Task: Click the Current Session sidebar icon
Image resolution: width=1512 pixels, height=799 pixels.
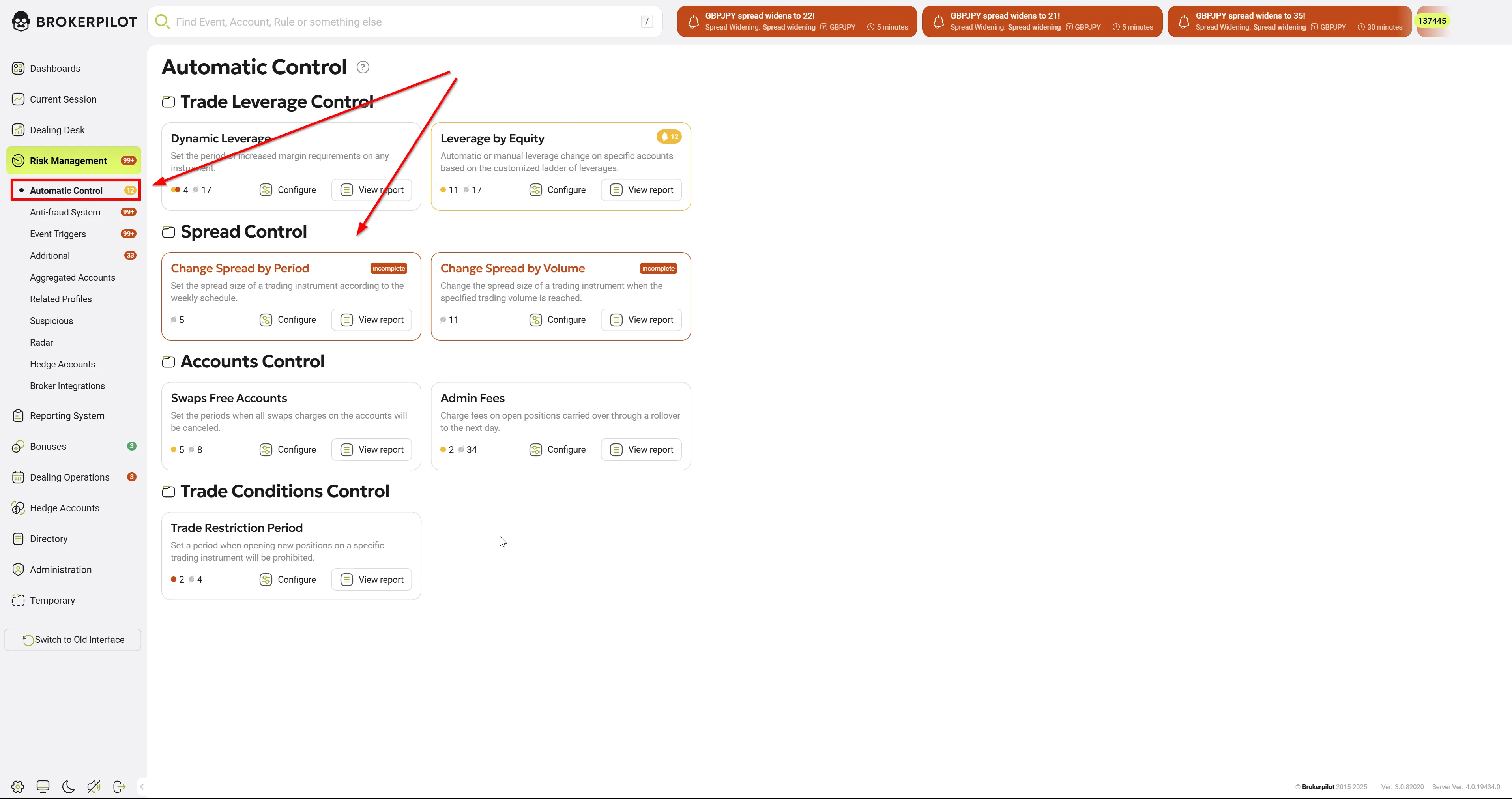Action: (x=18, y=99)
